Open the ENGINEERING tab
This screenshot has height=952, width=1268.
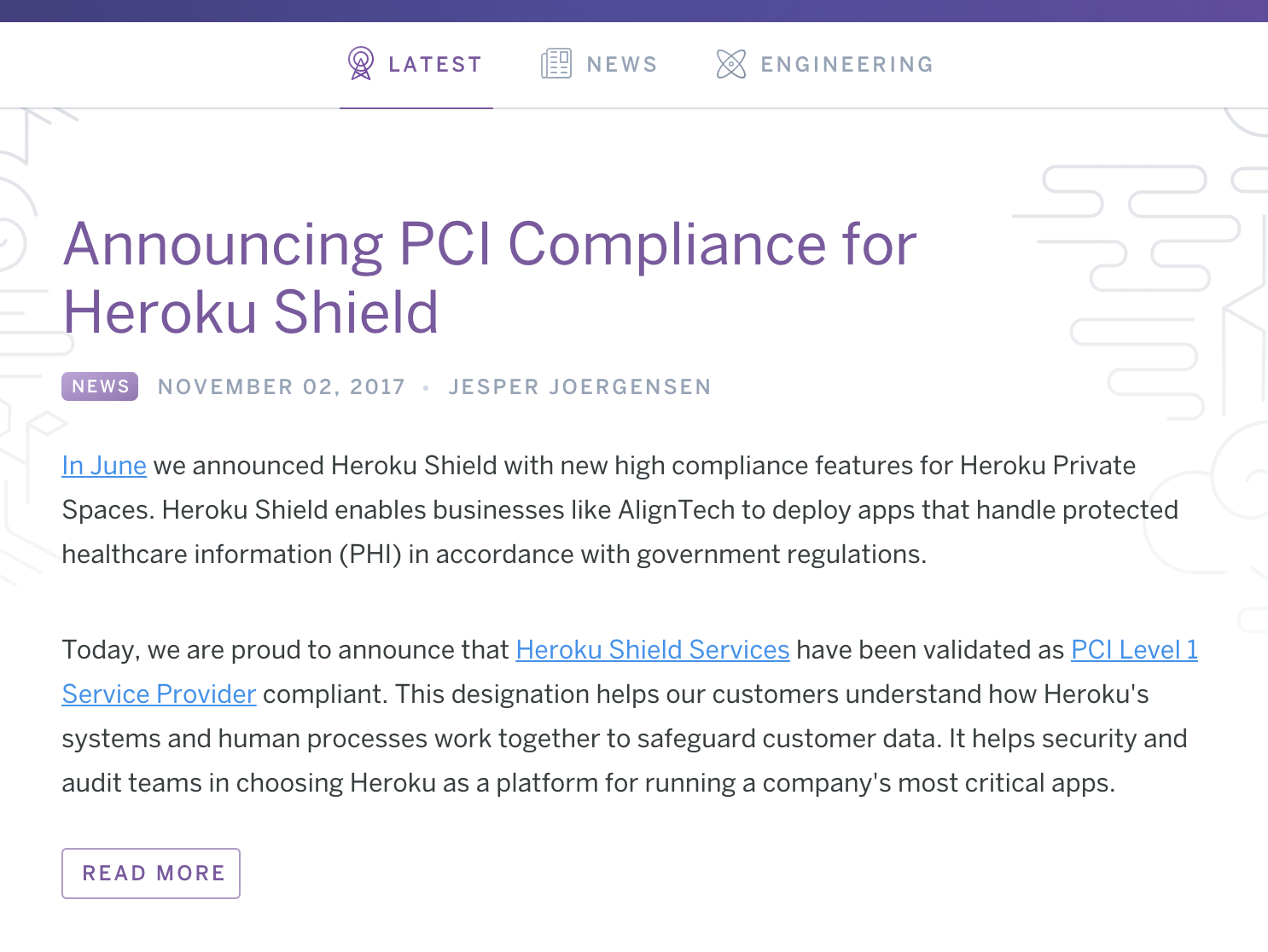(847, 64)
